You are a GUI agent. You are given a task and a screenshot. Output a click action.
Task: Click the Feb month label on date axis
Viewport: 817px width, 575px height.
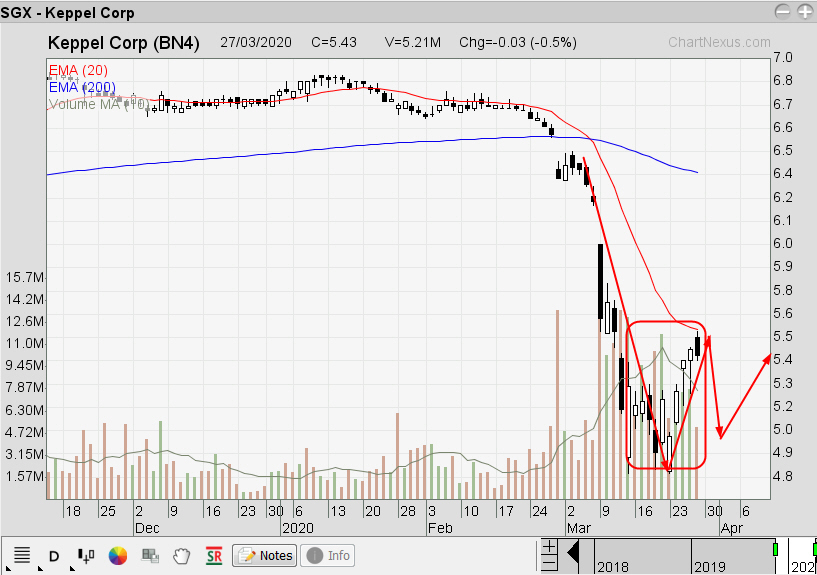[x=440, y=528]
